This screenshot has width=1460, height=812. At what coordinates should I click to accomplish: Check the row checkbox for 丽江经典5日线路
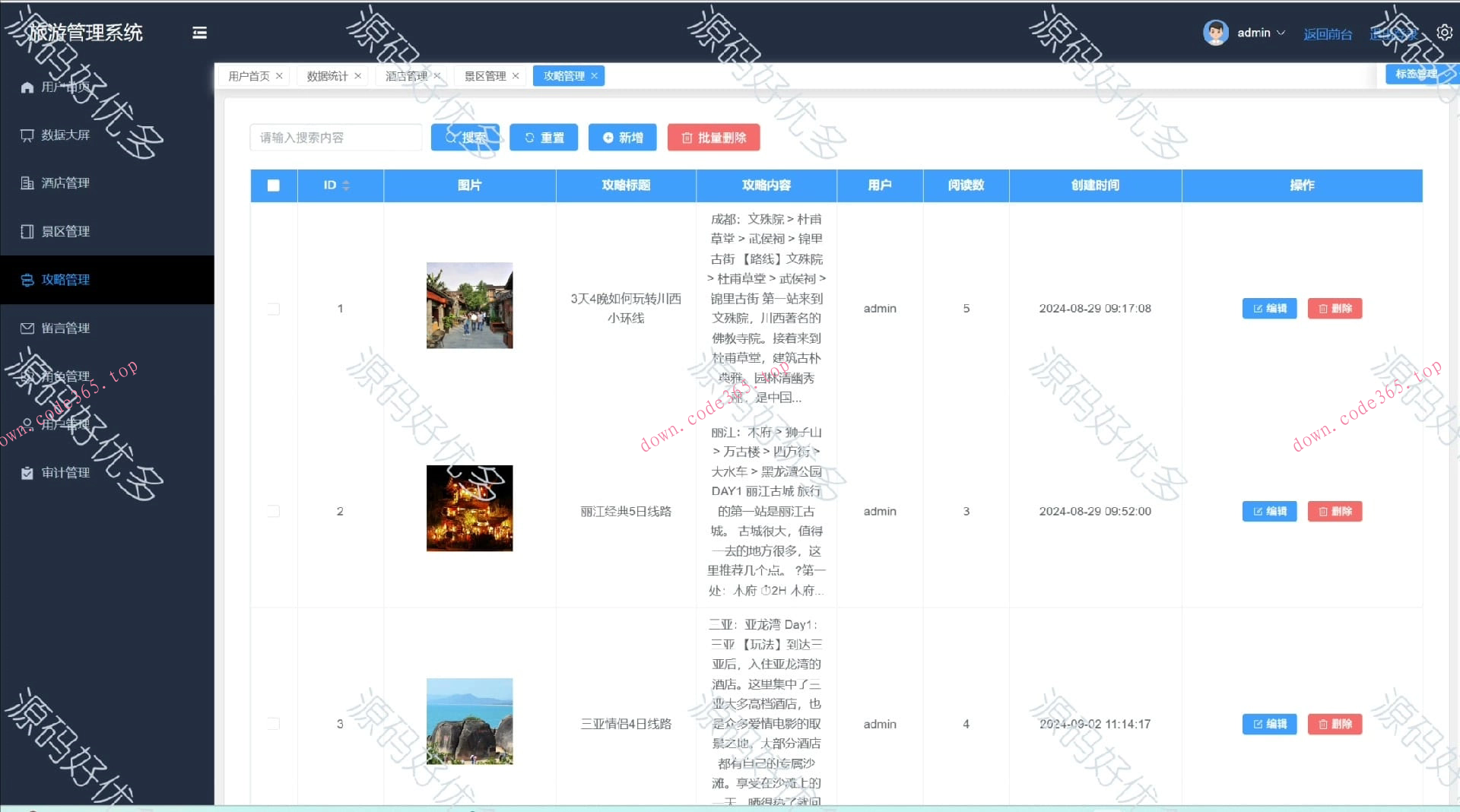pos(273,511)
